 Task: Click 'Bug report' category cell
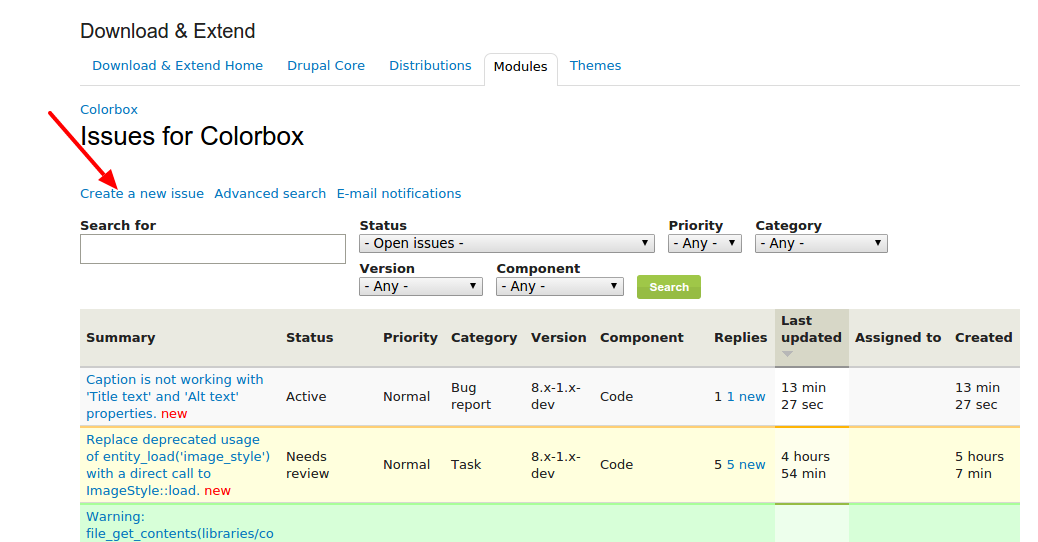[x=471, y=396]
